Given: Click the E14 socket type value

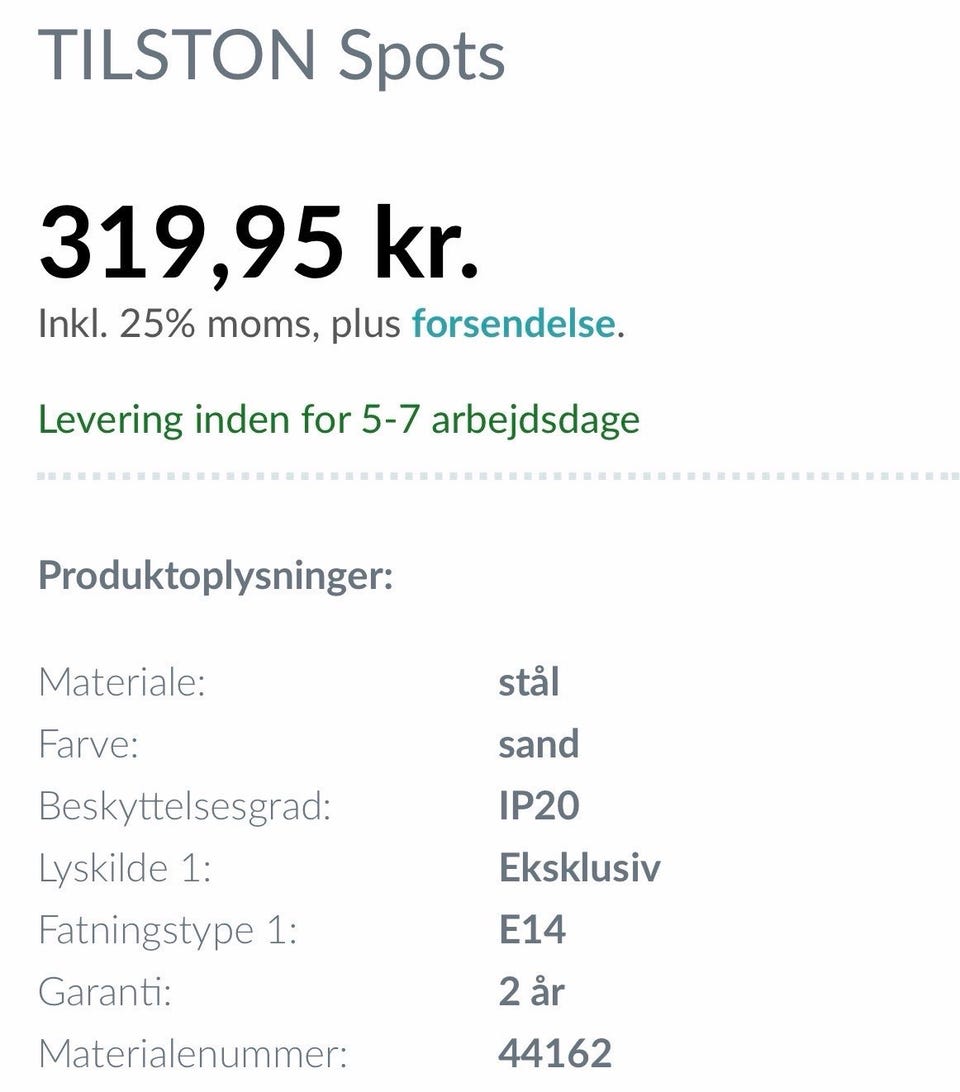Looking at the screenshot, I should click(x=532, y=930).
